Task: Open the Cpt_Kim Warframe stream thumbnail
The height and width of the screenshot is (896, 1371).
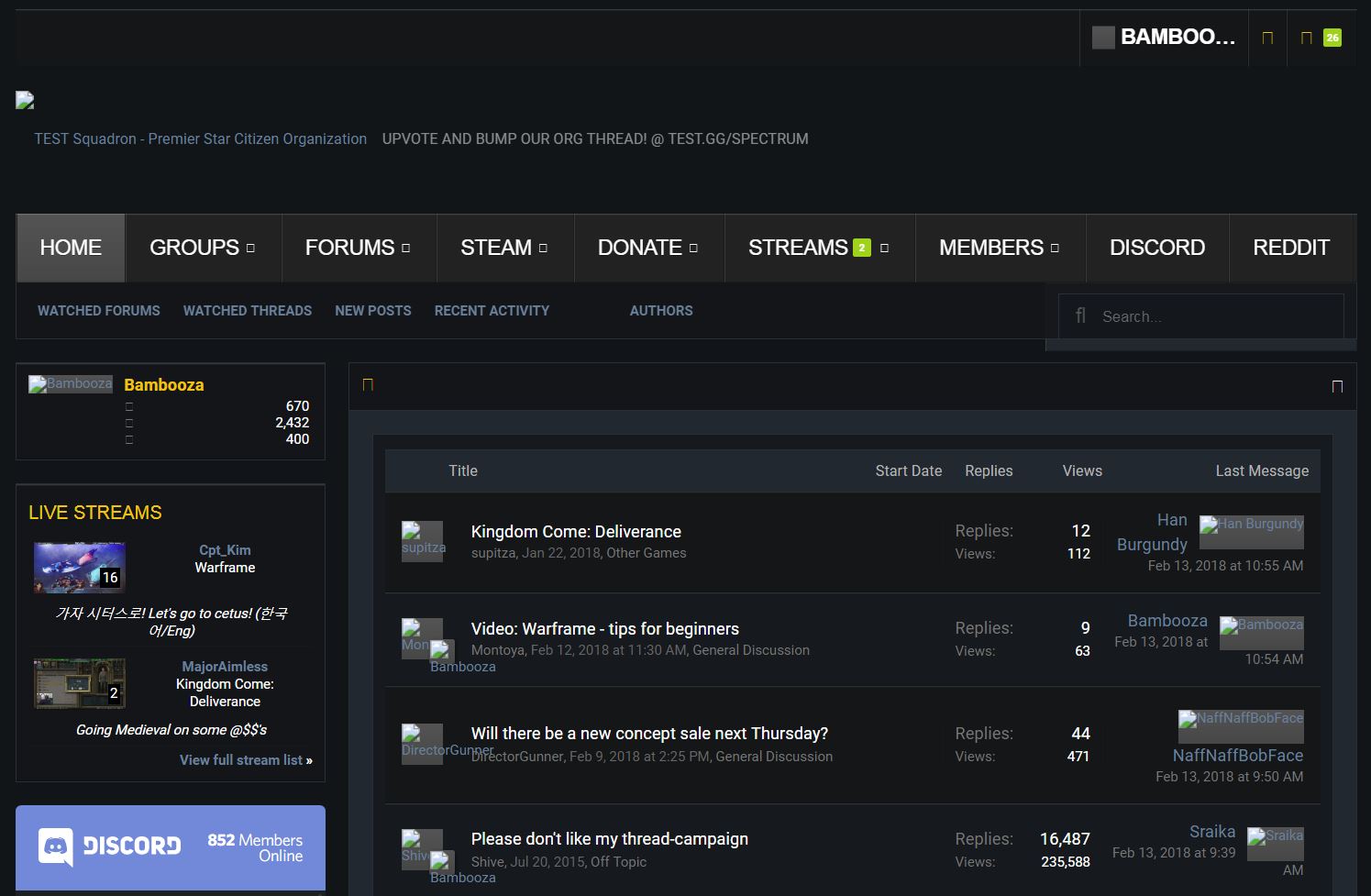Action: coord(80,568)
